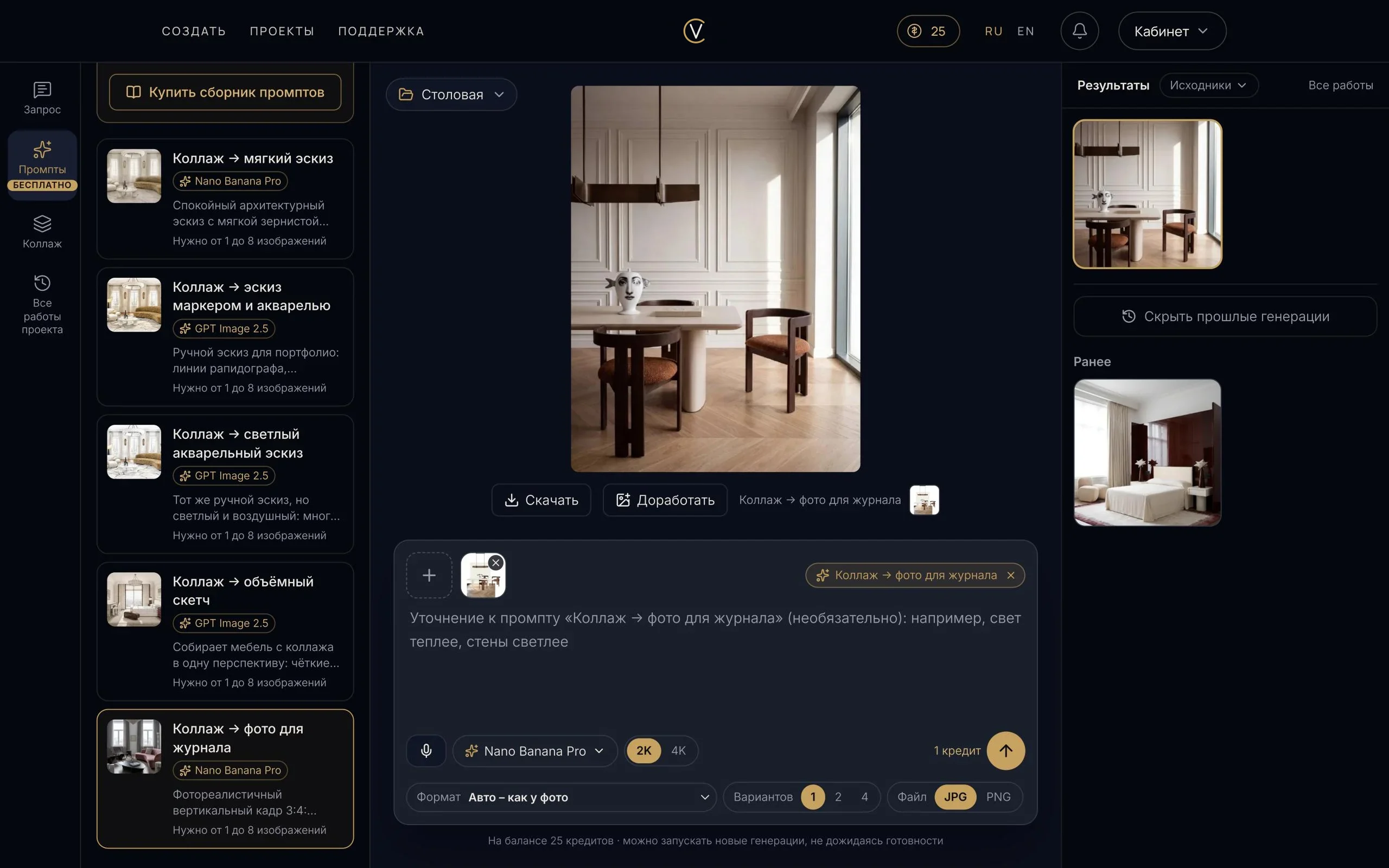Viewport: 1389px width, 868px height.
Task: Expand the Столовая project dropdown
Action: point(451,94)
